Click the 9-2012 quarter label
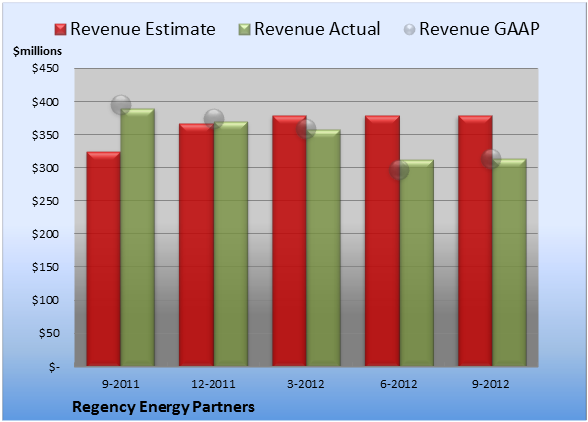This screenshot has height=422, width=588. [491, 384]
